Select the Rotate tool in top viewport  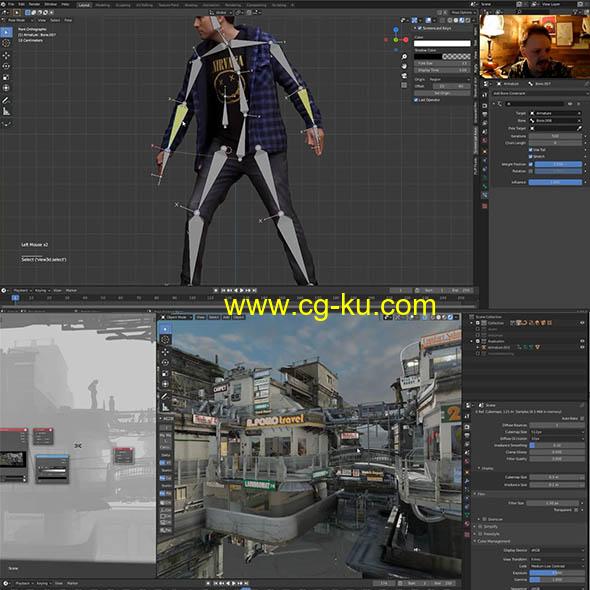pos(6,66)
